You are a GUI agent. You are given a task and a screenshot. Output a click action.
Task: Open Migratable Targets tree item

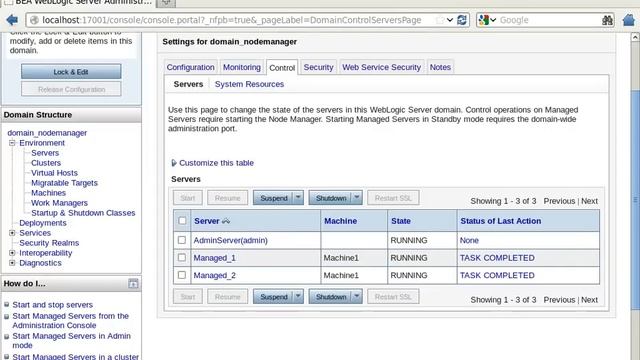pos(64,182)
